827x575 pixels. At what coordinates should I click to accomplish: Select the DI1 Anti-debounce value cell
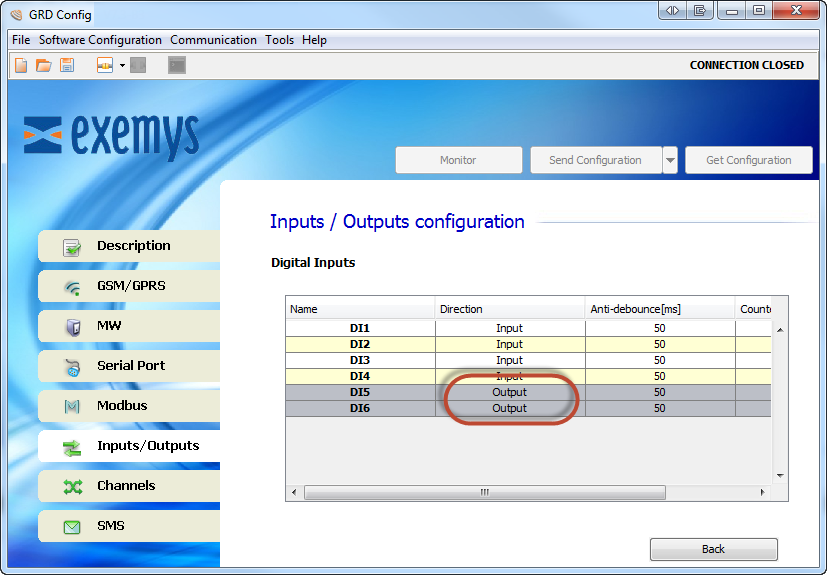coord(659,328)
